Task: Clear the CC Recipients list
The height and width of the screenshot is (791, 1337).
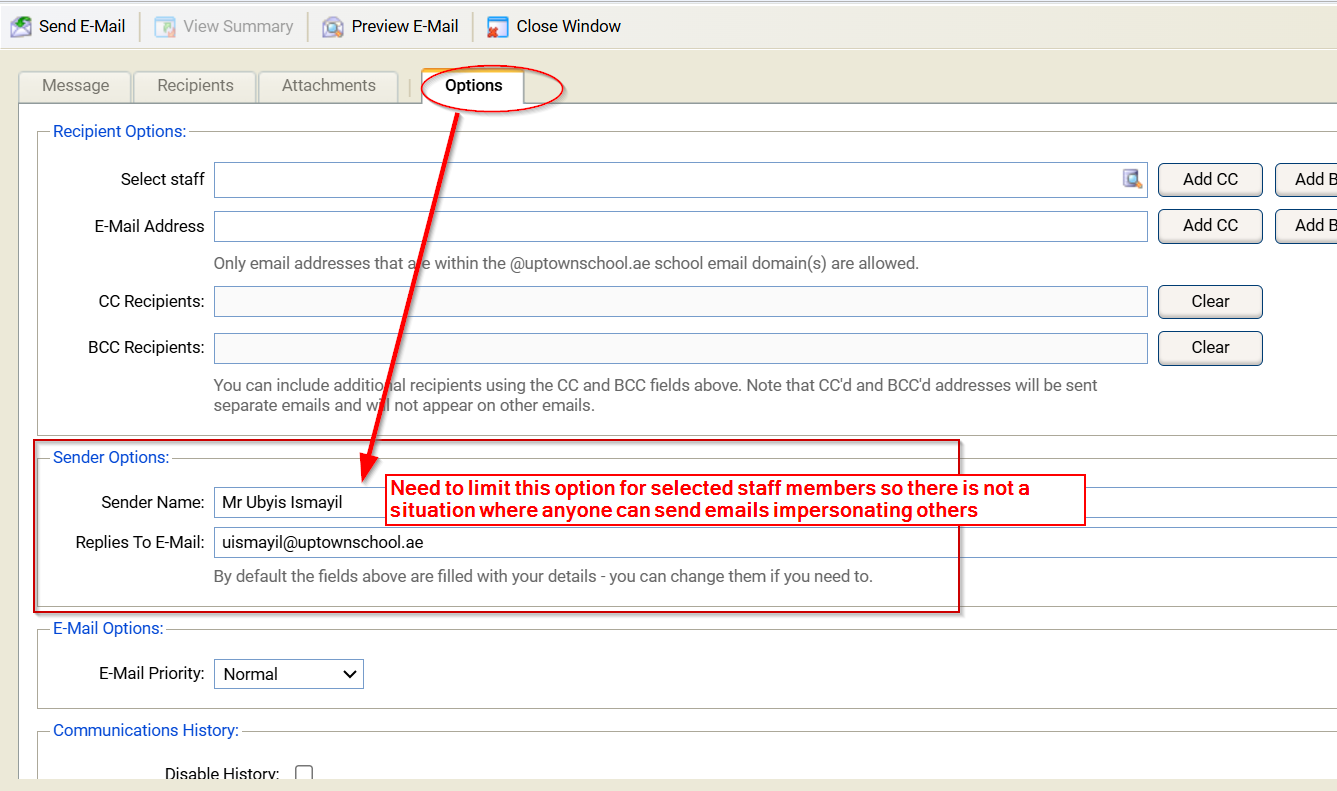Action: tap(1210, 301)
